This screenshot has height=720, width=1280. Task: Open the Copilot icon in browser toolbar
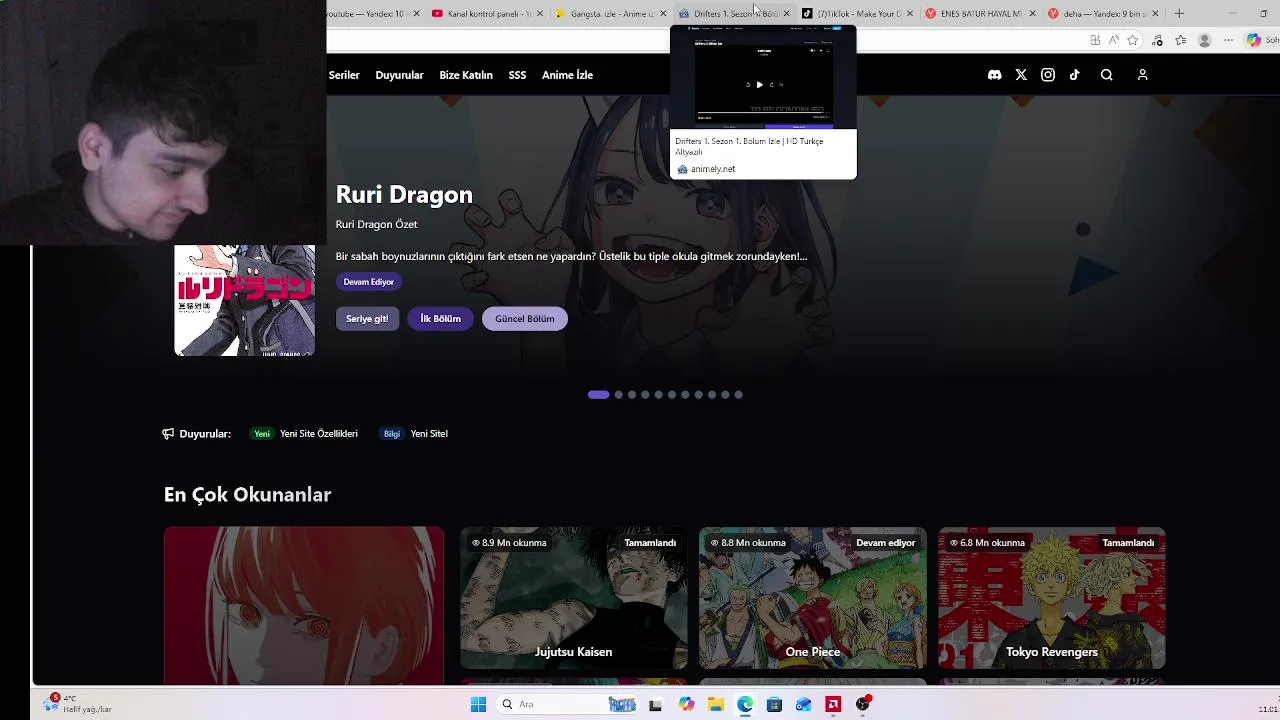coord(1254,40)
